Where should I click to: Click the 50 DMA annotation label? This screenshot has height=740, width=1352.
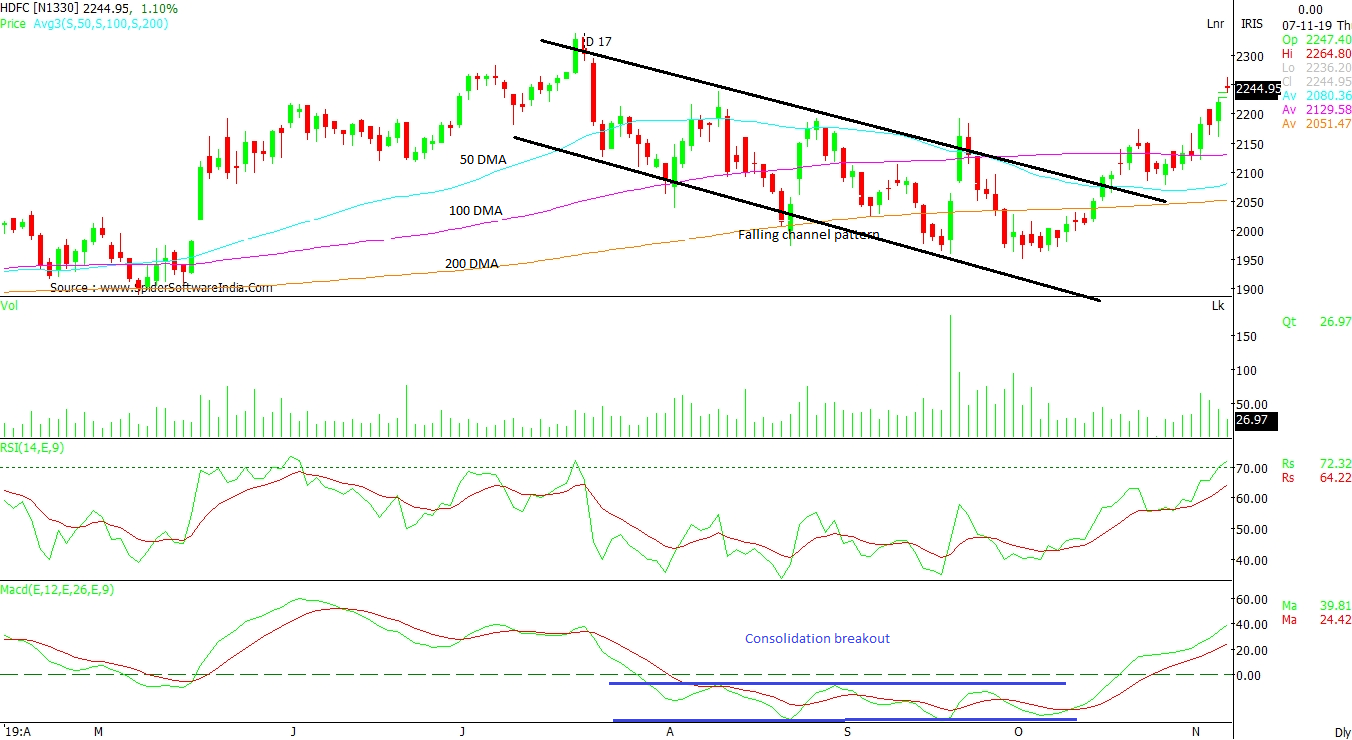point(482,159)
